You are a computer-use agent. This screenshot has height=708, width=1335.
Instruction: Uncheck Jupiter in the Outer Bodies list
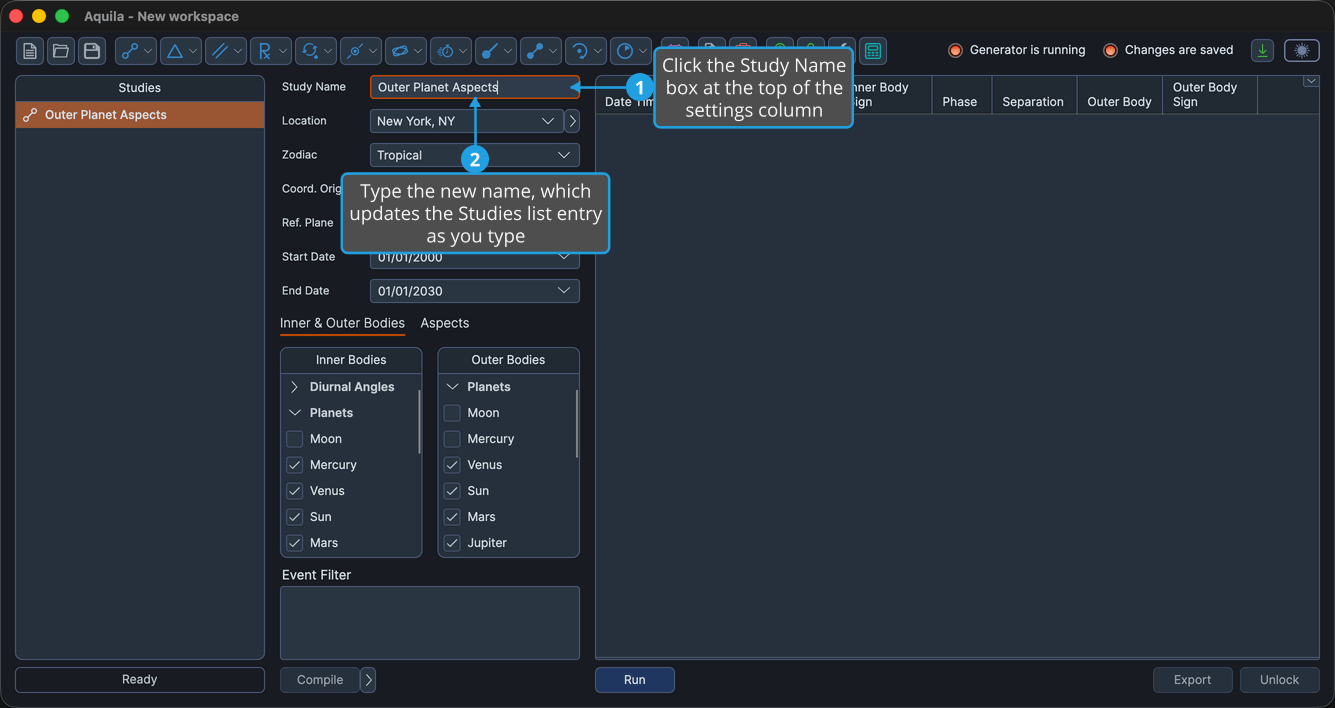452,543
